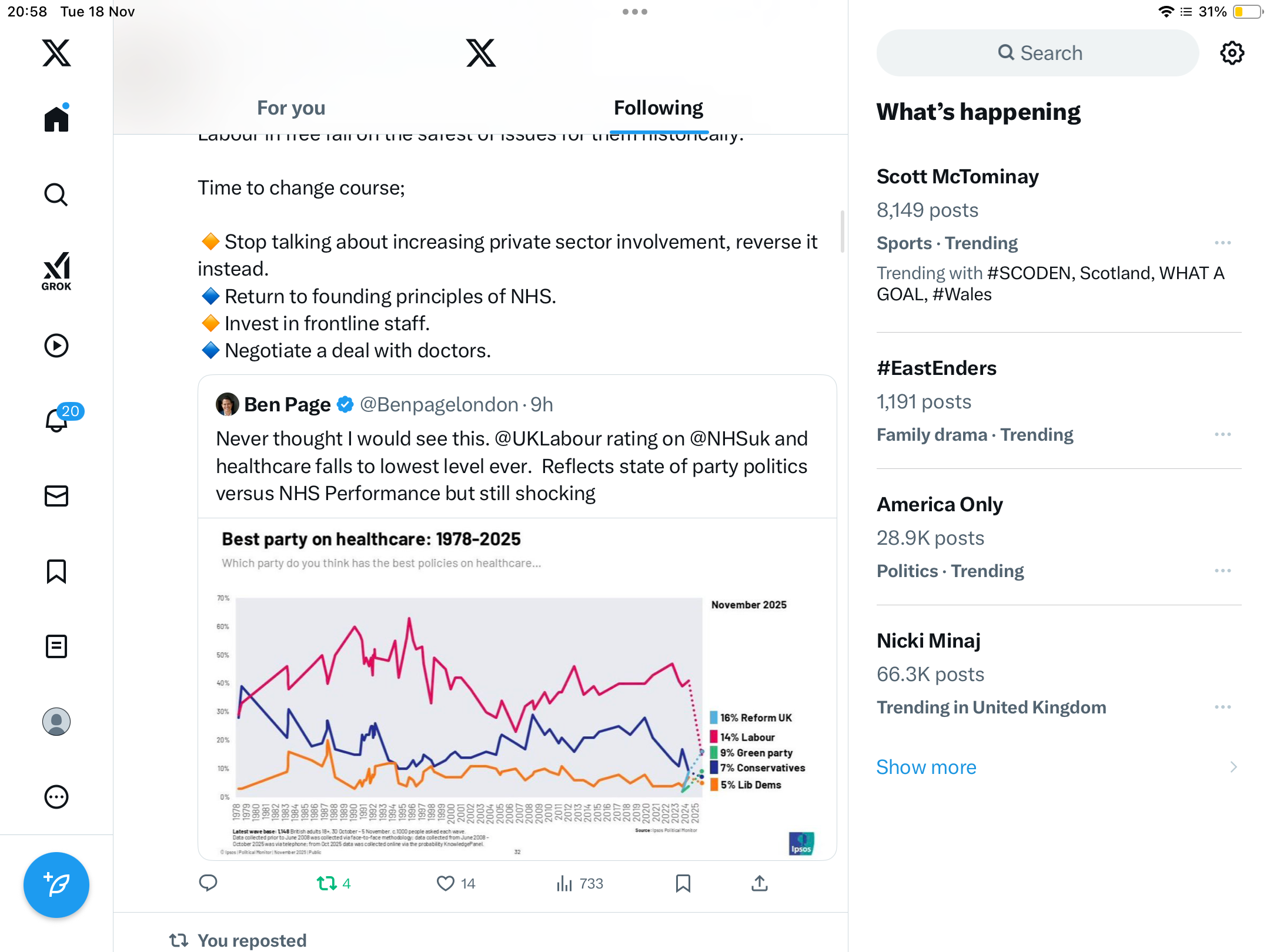Select the Following tab

[x=658, y=108]
